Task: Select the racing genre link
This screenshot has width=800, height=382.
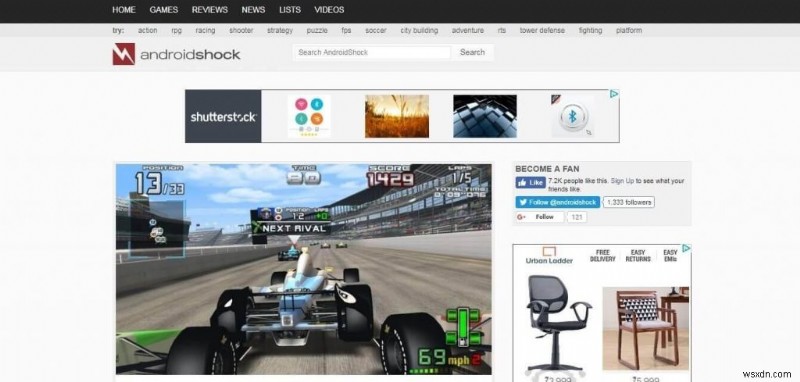Action: click(x=205, y=31)
